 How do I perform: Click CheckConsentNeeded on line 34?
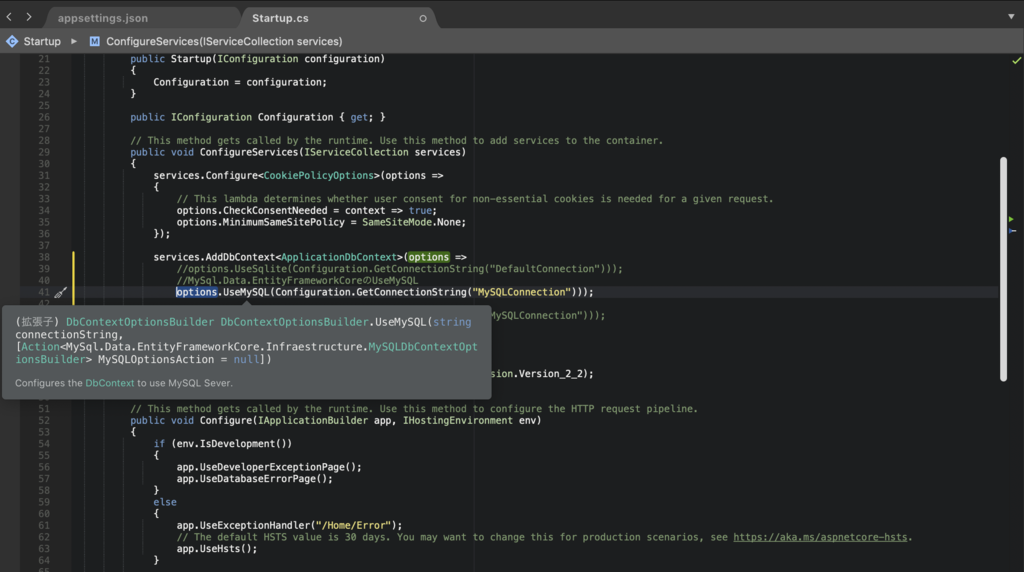[x=275, y=210]
